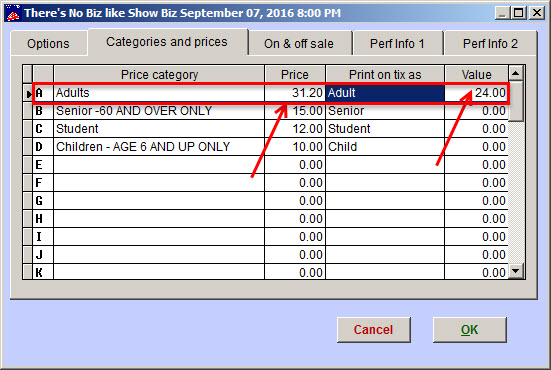The image size is (551, 370).
Task: Click row selector for row C
Action: click(x=28, y=129)
